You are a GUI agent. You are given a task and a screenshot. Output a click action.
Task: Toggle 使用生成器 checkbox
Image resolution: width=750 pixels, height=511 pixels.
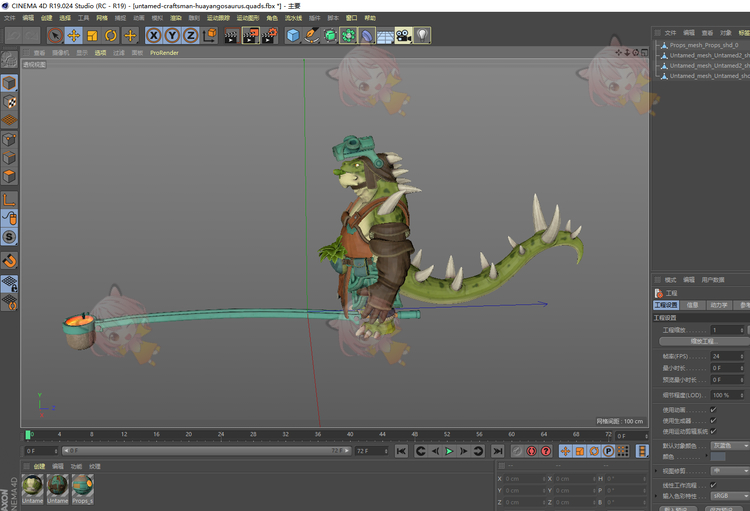coord(713,421)
